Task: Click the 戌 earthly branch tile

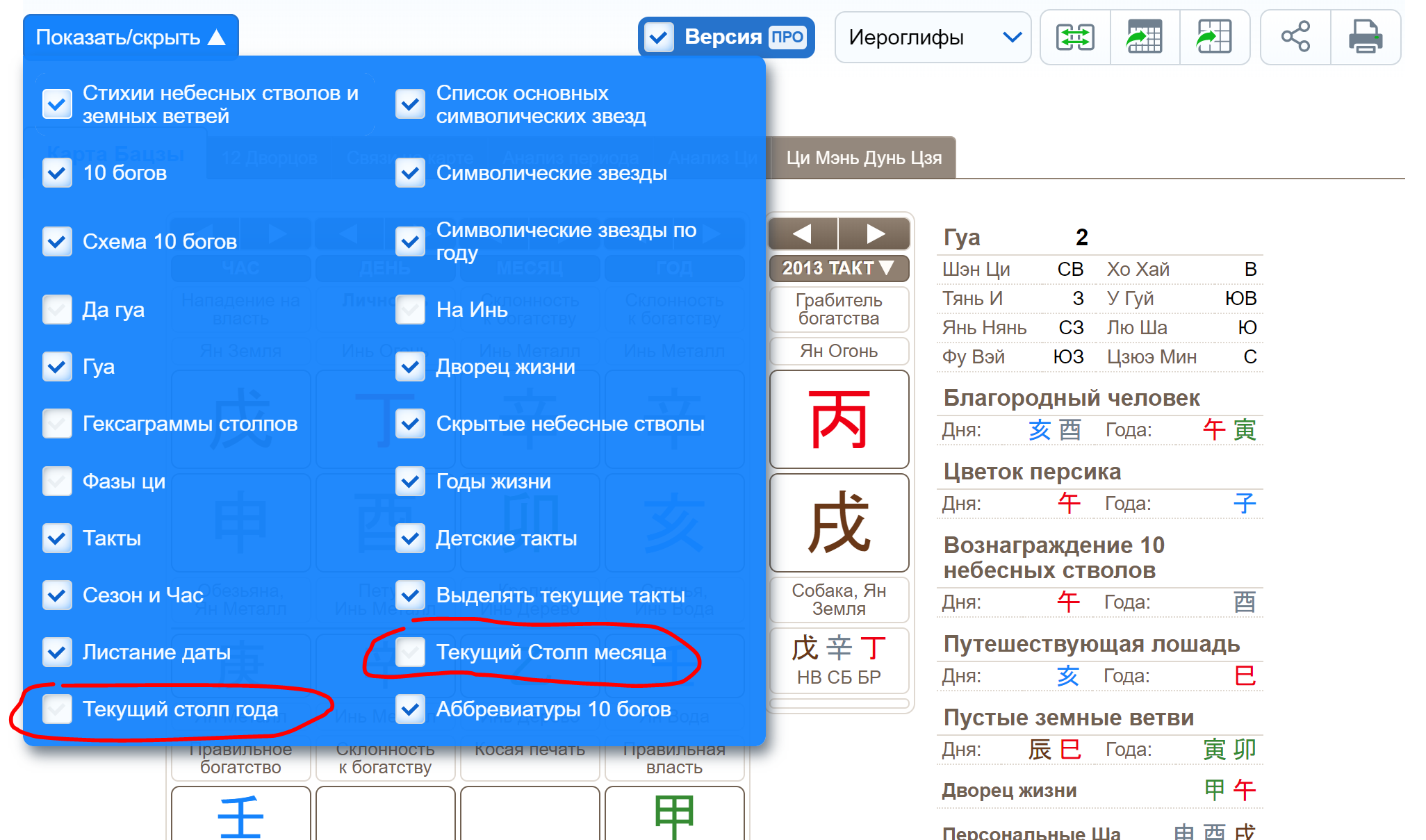Action: click(x=839, y=522)
